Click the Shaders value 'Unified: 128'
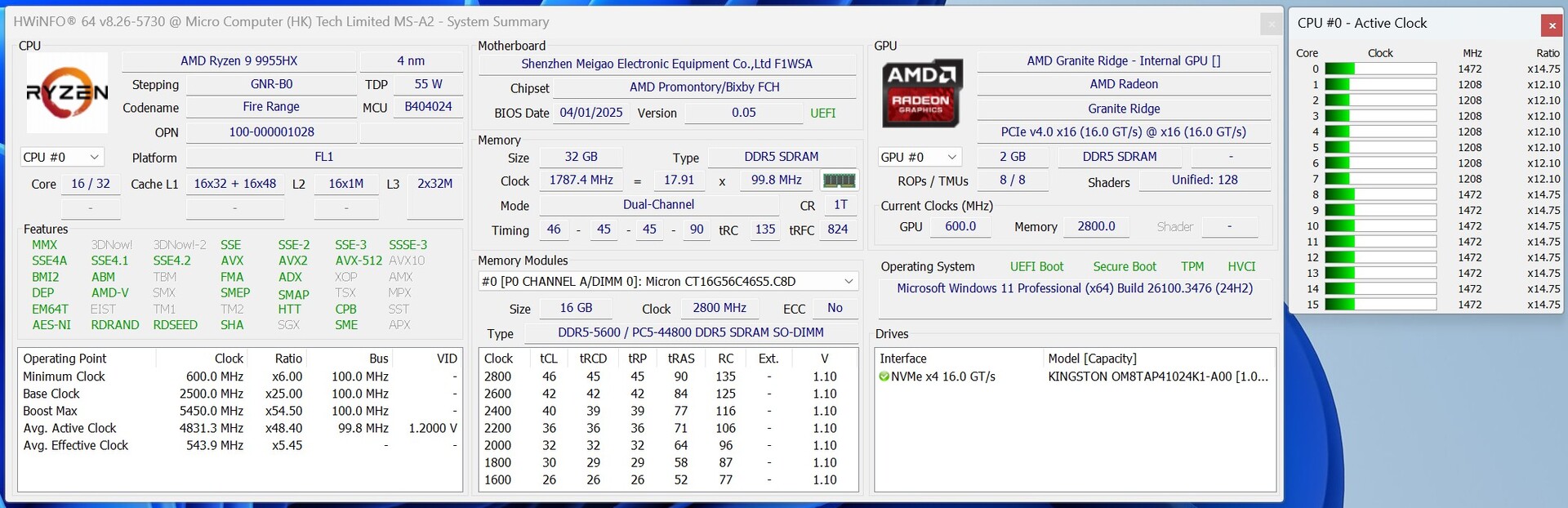1568x508 pixels. pyautogui.click(x=1205, y=180)
